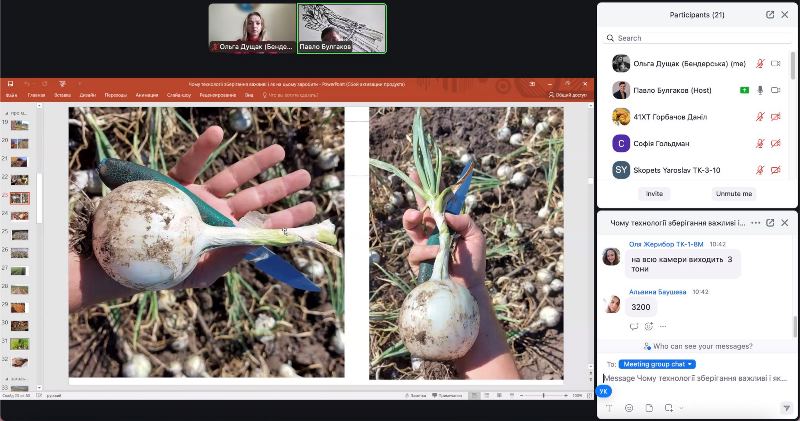Click the search magnifier icon in Participants

click(610, 38)
